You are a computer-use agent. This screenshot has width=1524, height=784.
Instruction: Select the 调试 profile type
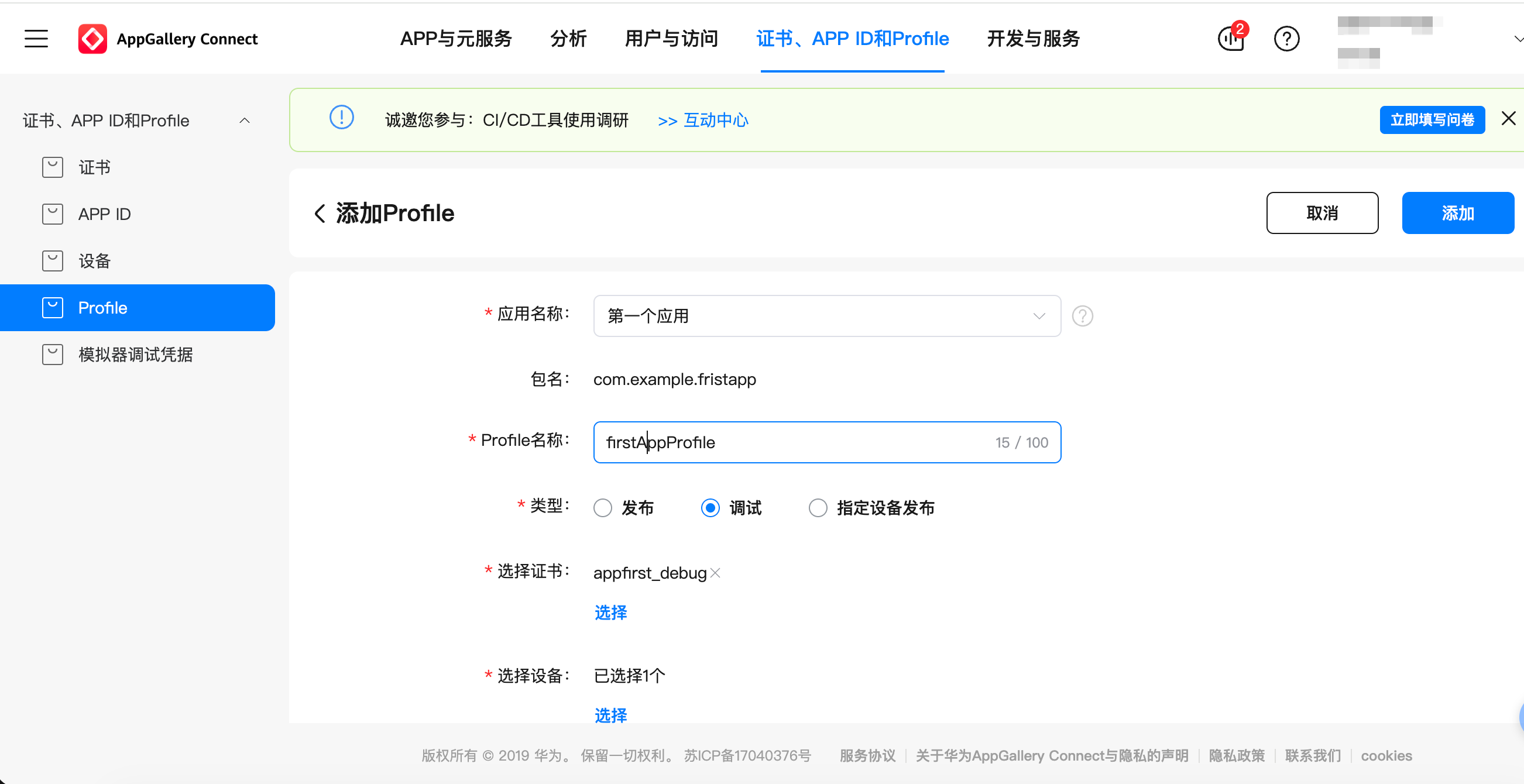tap(710, 507)
